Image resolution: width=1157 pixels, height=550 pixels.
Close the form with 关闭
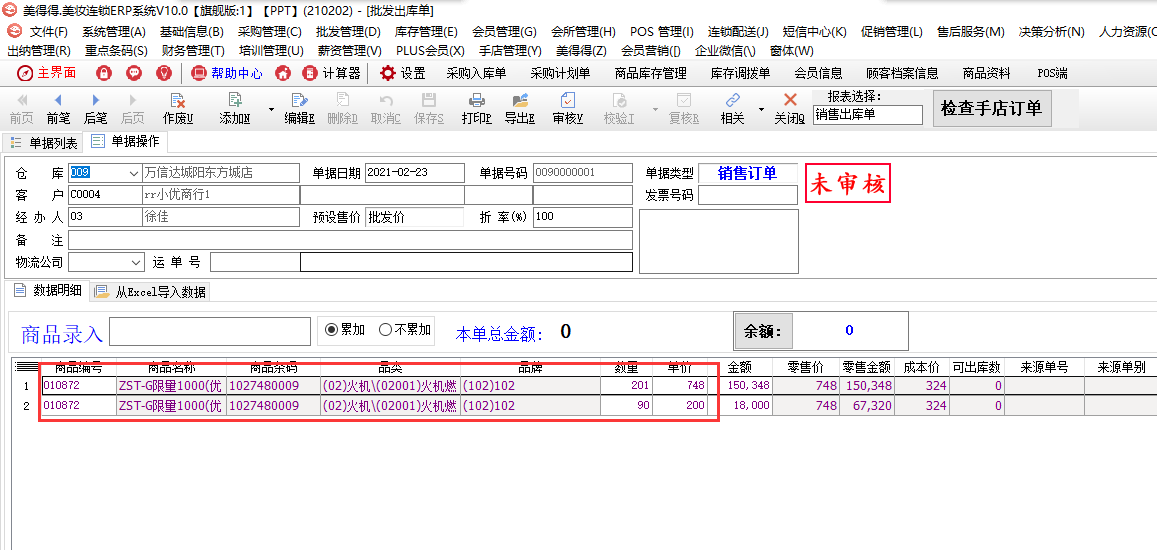790,109
